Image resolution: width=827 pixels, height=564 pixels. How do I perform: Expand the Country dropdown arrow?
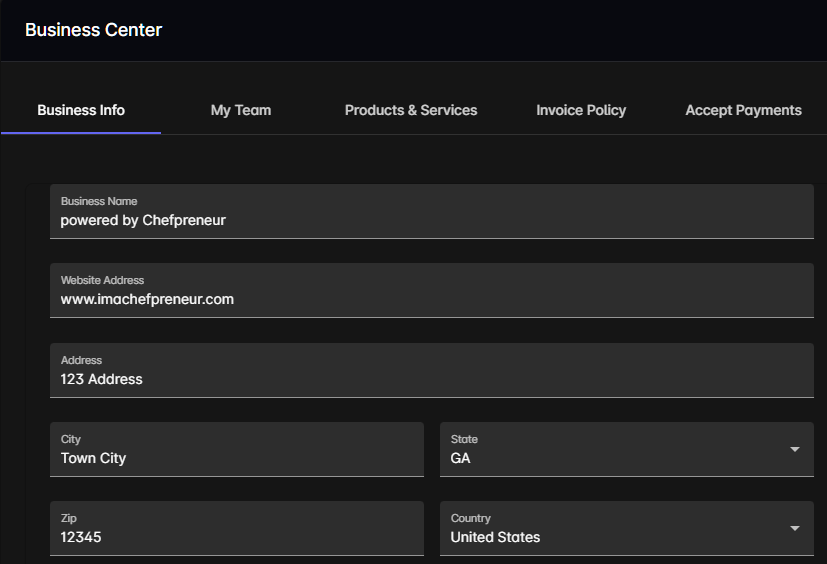[x=794, y=528]
